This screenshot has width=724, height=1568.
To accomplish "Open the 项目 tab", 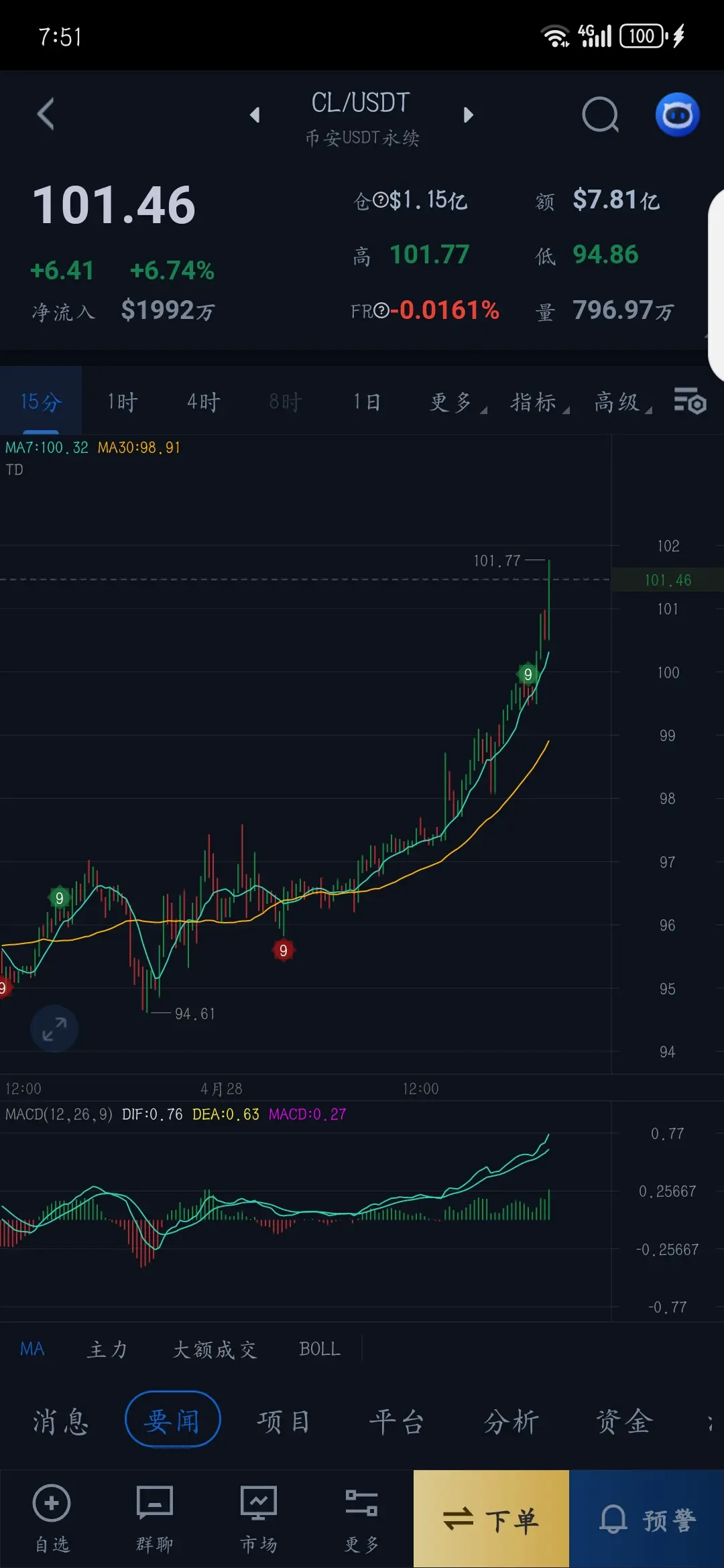I will pos(284,1421).
